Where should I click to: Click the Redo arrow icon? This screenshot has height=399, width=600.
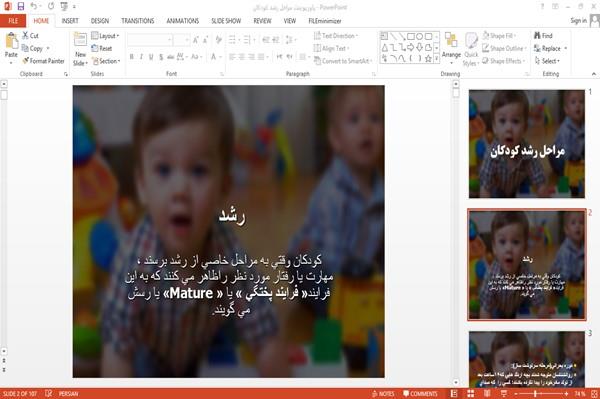pyautogui.click(x=51, y=7)
